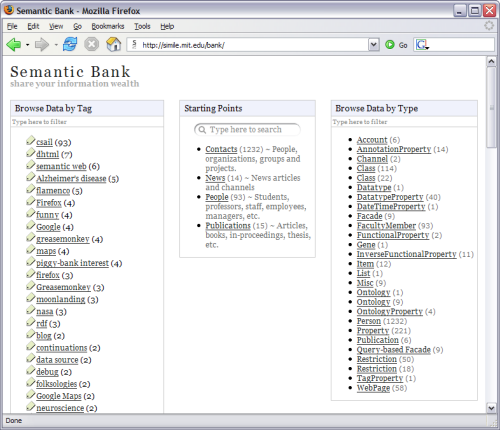Expand the address bar URL history dropdown
Image resolution: width=500 pixels, height=430 pixels.
pyautogui.click(x=374, y=45)
